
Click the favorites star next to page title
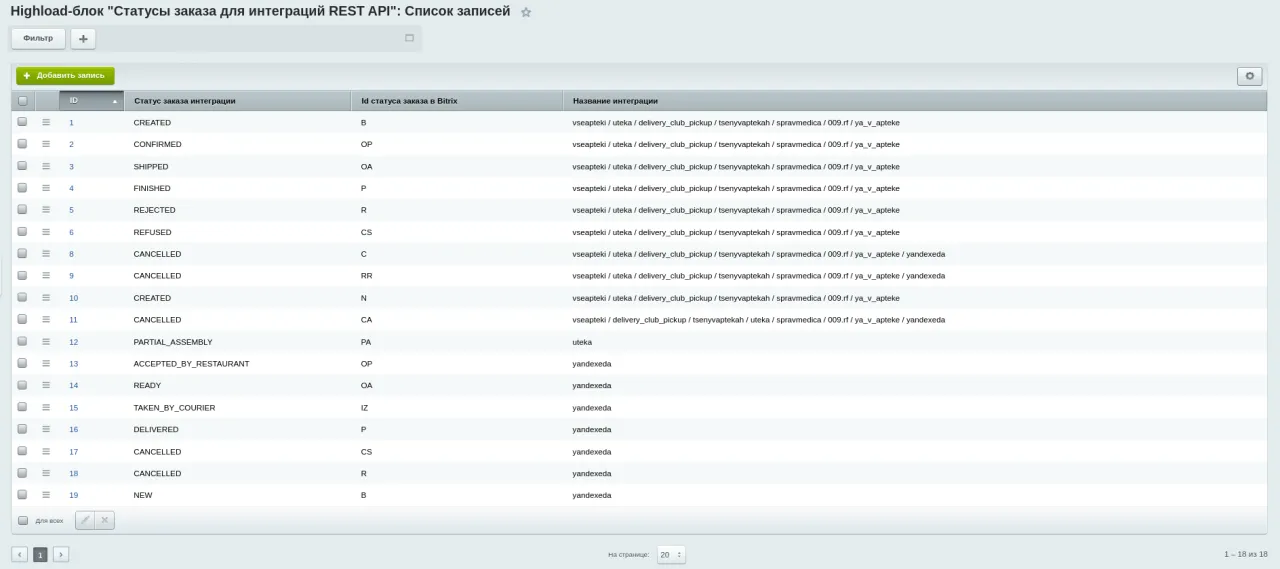[526, 12]
